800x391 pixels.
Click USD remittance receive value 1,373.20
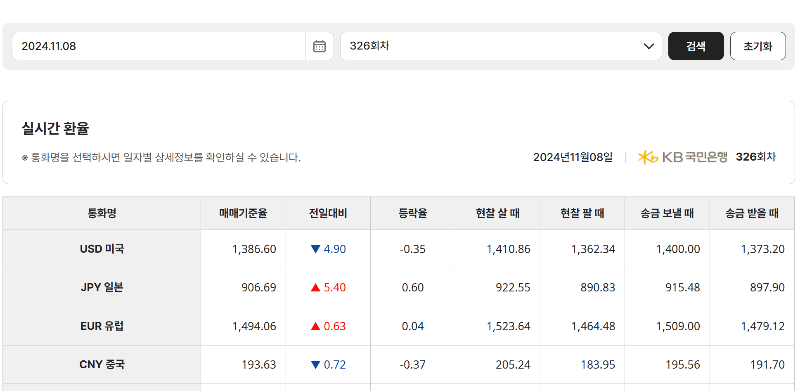pos(763,249)
